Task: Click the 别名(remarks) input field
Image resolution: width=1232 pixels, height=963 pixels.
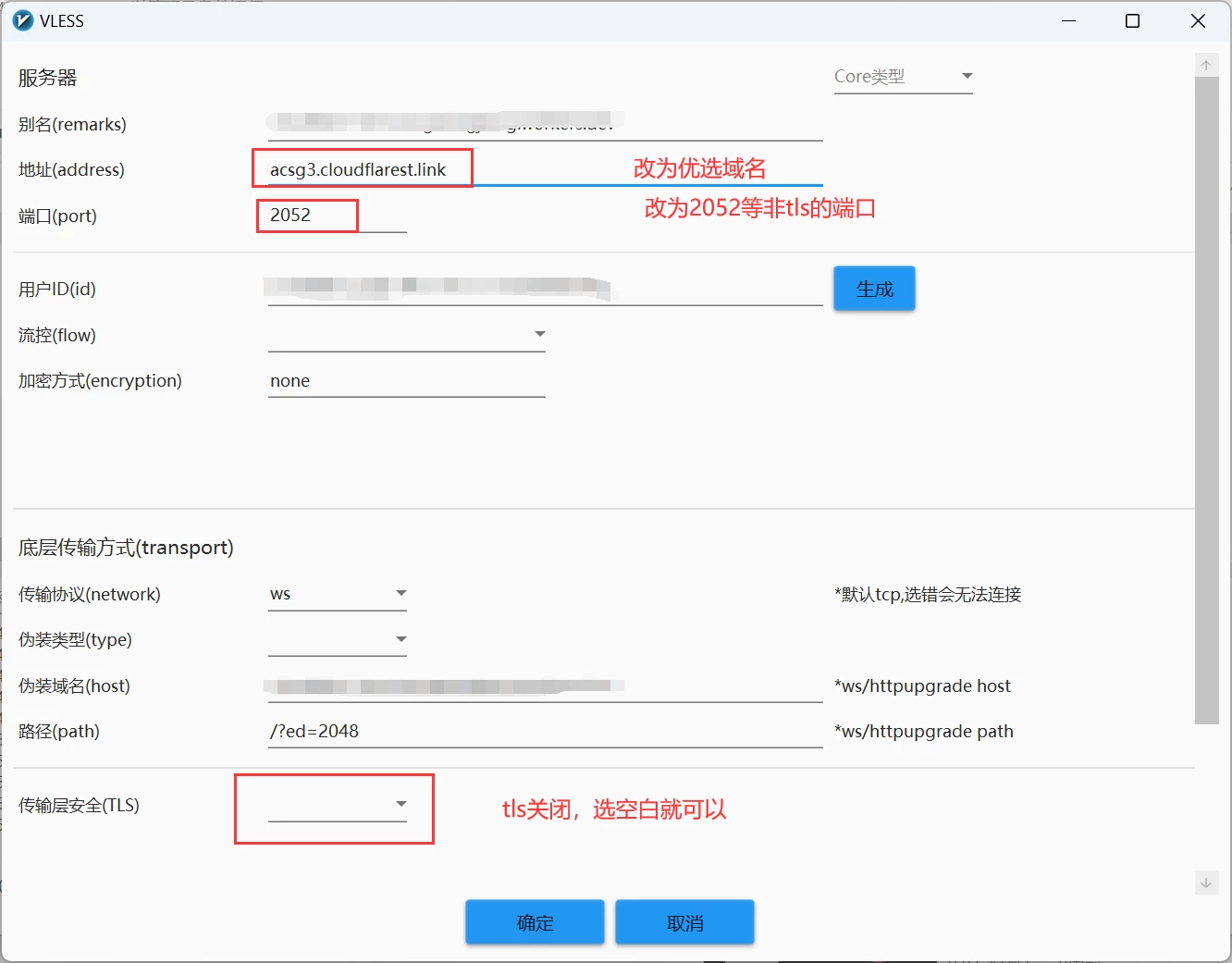Action: pos(544,124)
